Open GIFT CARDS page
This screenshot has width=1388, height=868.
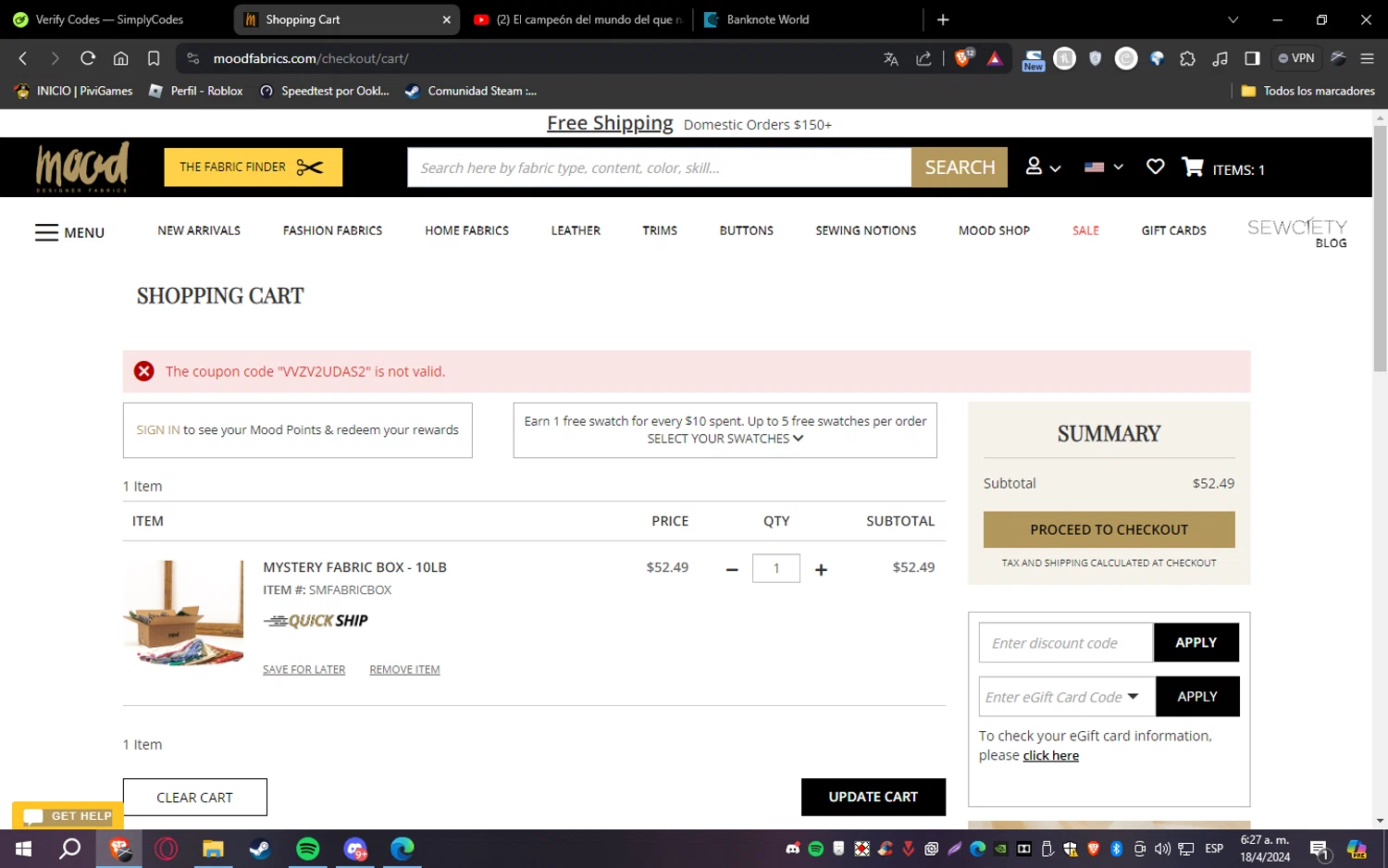point(1173,230)
